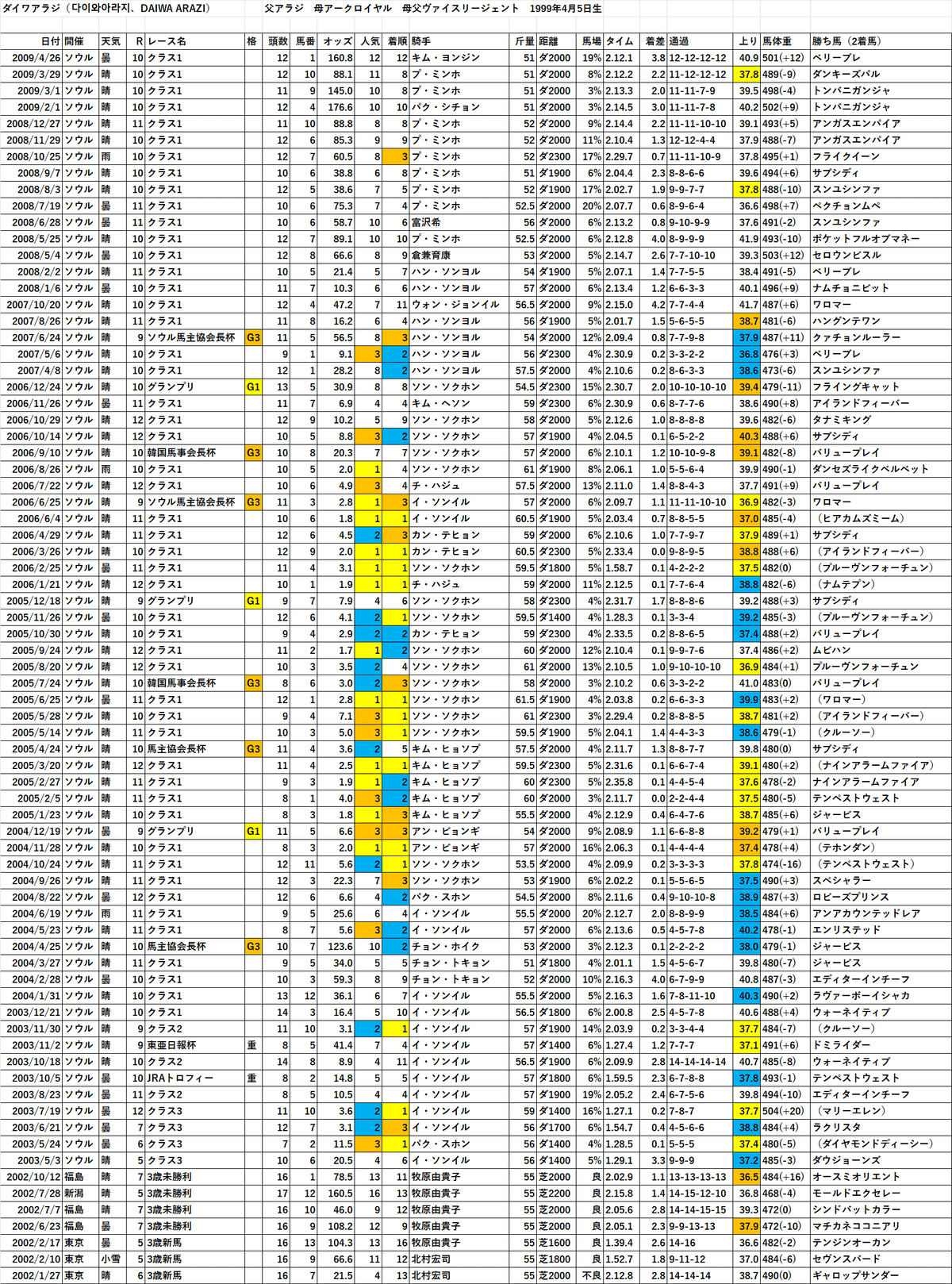The width and height of the screenshot is (952, 1284).
Task: Click the winner cell ラクリスタ
Action: (x=836, y=1128)
